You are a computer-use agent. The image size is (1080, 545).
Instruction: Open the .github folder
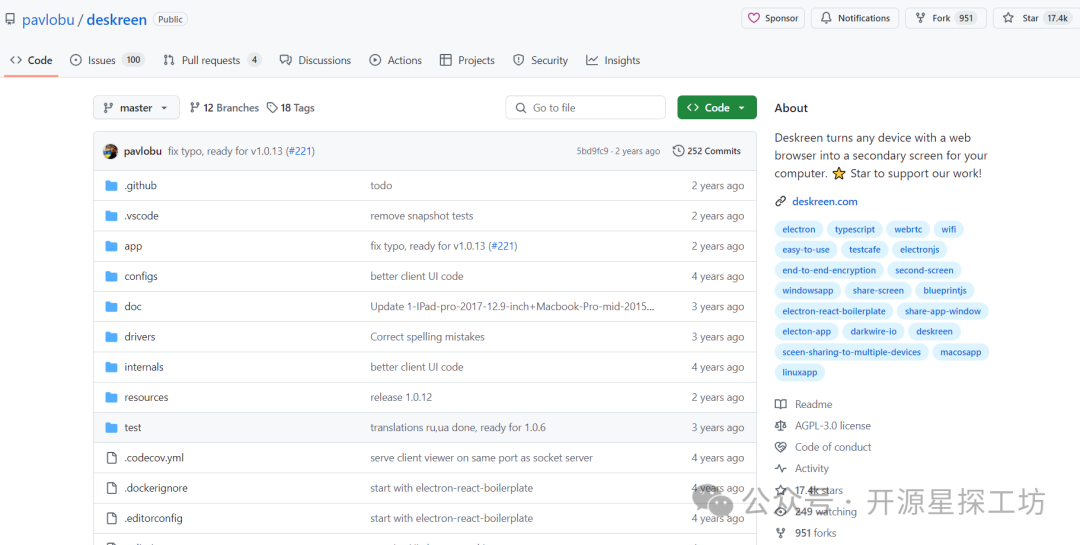click(141, 186)
